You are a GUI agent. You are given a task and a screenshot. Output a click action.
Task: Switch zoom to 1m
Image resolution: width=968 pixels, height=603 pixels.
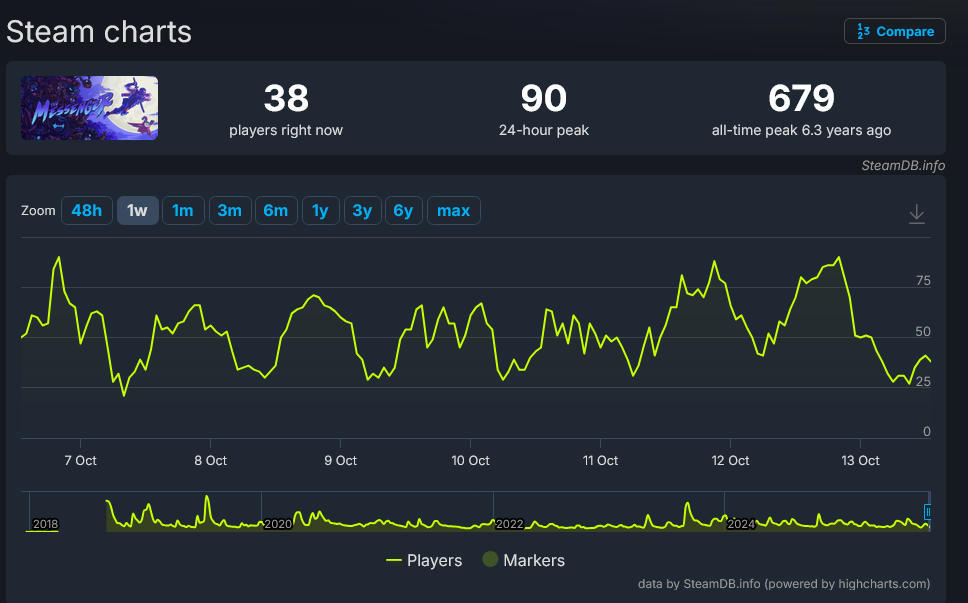coord(183,210)
